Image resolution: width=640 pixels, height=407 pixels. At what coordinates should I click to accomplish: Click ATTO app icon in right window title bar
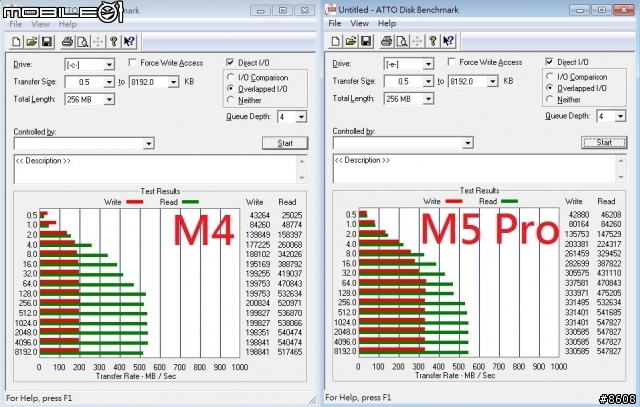pos(331,9)
